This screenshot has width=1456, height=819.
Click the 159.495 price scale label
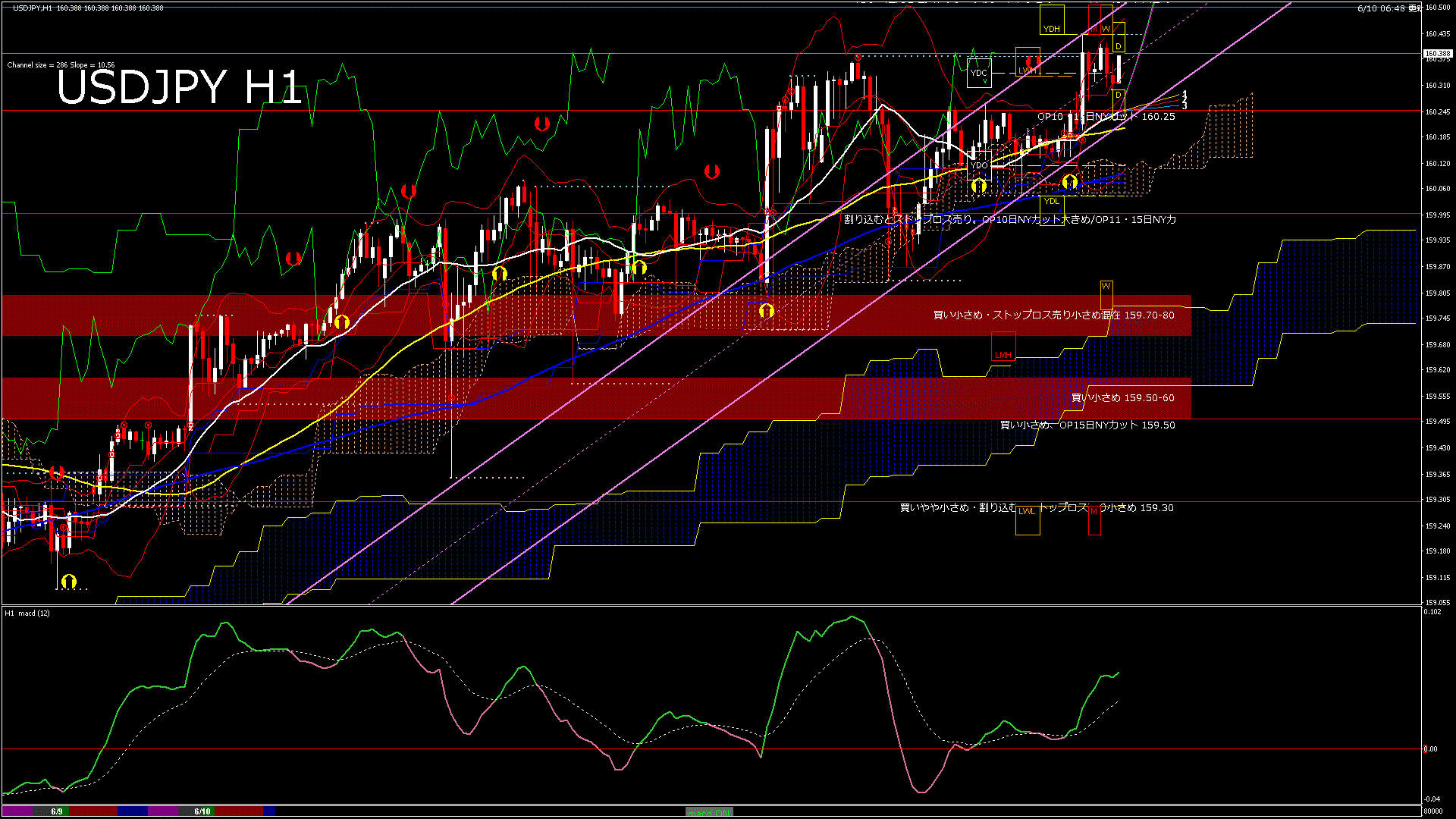[1437, 422]
